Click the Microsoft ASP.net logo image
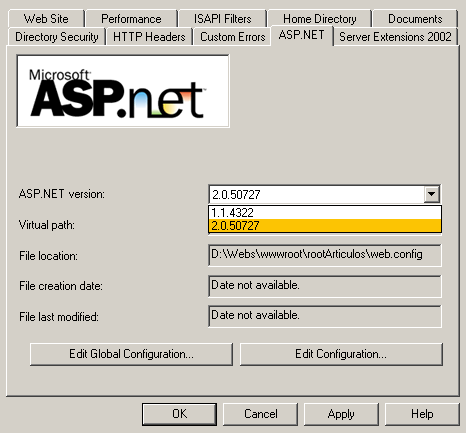This screenshot has height=433, width=466. [x=123, y=91]
